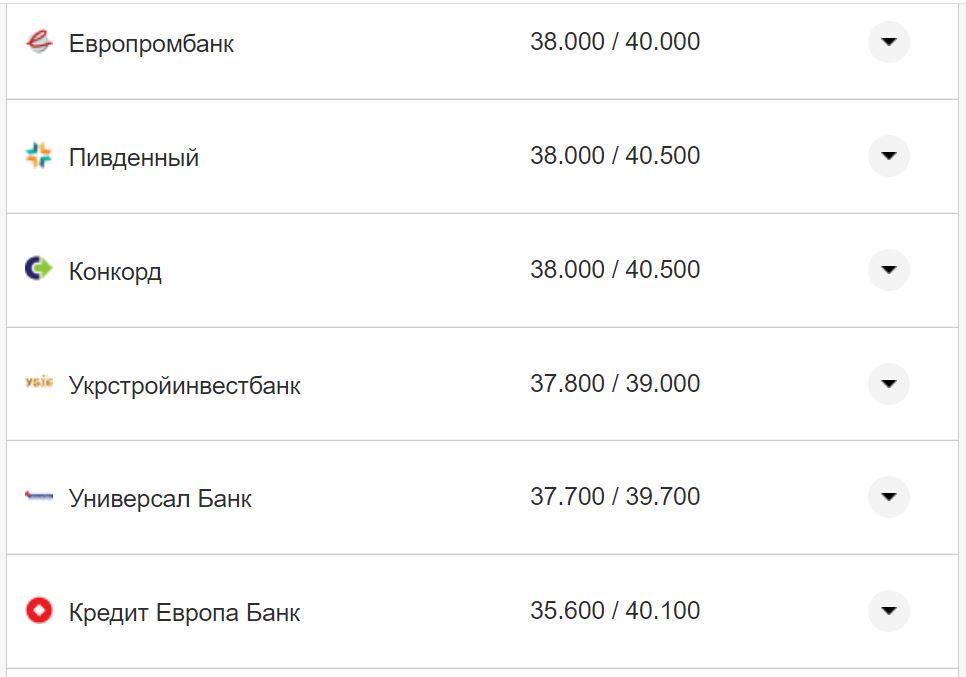The image size is (966, 677).
Task: Click the Европромбанк logo icon
Action: (x=38, y=42)
